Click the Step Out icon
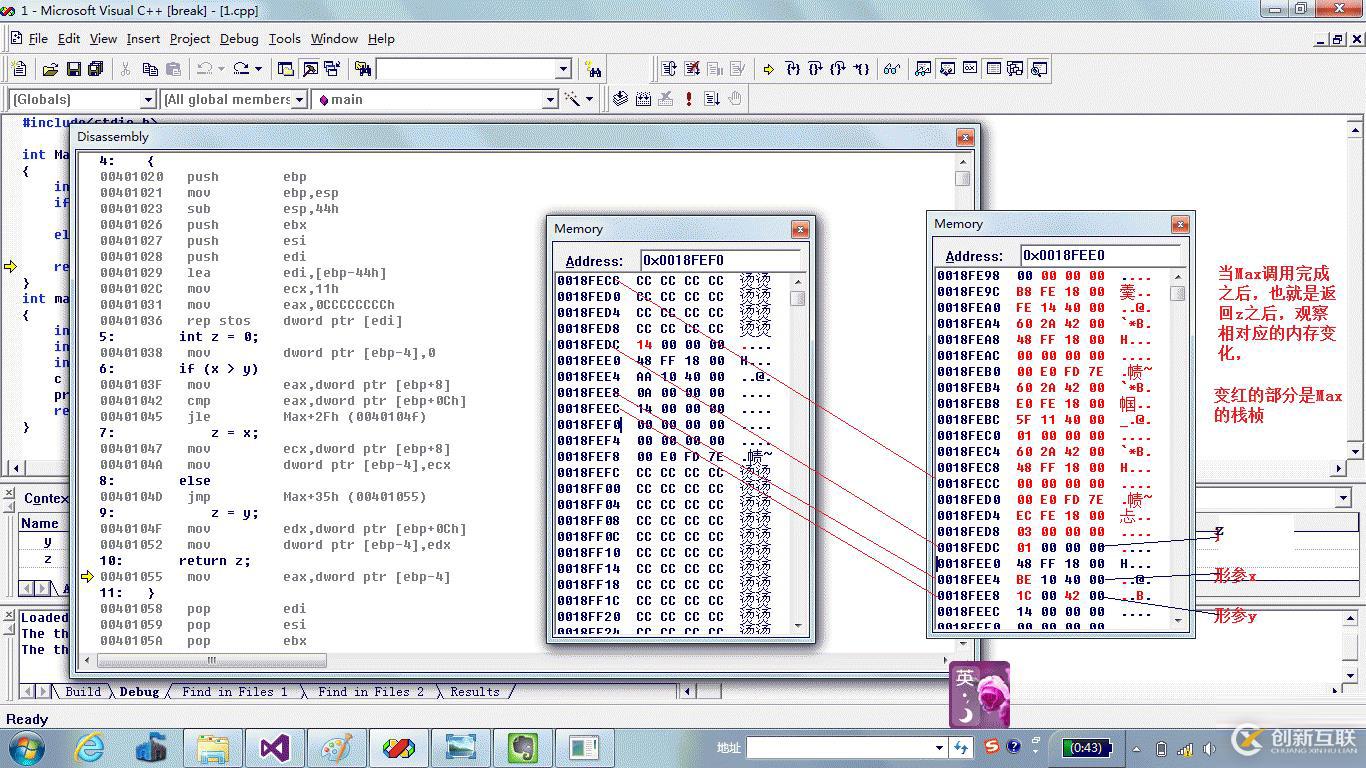Screen dimensions: 1366x768 (839, 69)
